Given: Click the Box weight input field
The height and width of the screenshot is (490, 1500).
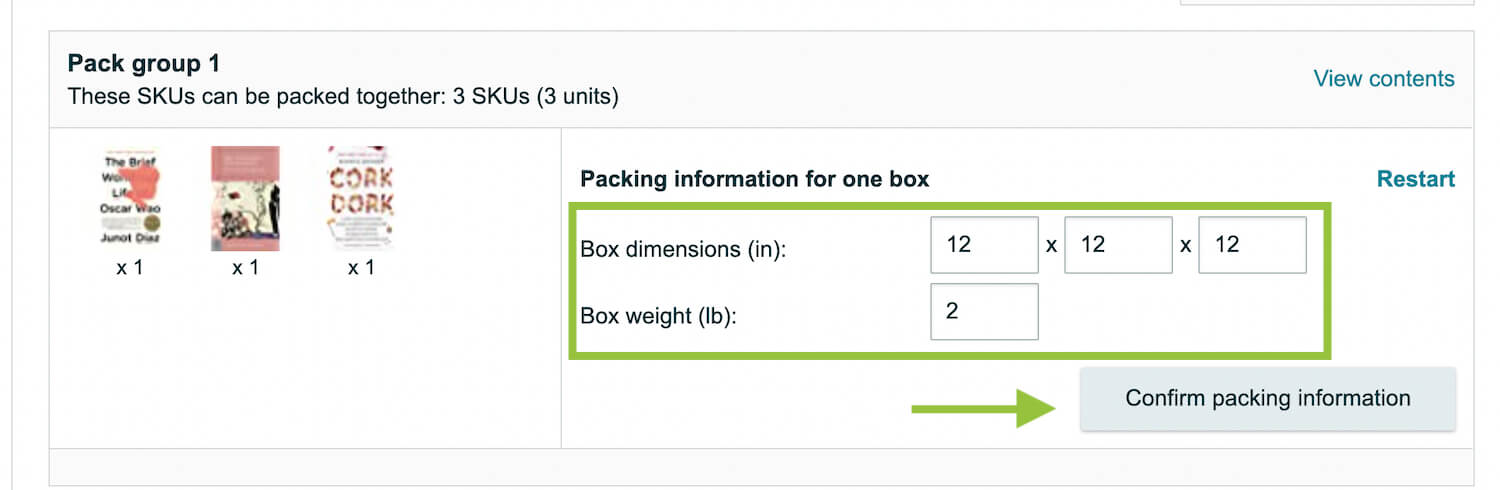Looking at the screenshot, I should pyautogui.click(x=984, y=312).
